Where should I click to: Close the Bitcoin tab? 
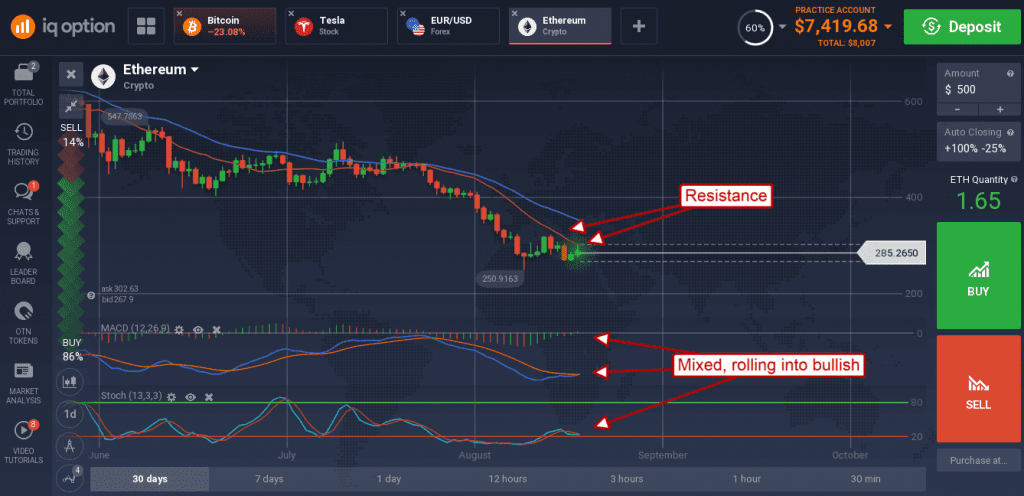[x=180, y=13]
